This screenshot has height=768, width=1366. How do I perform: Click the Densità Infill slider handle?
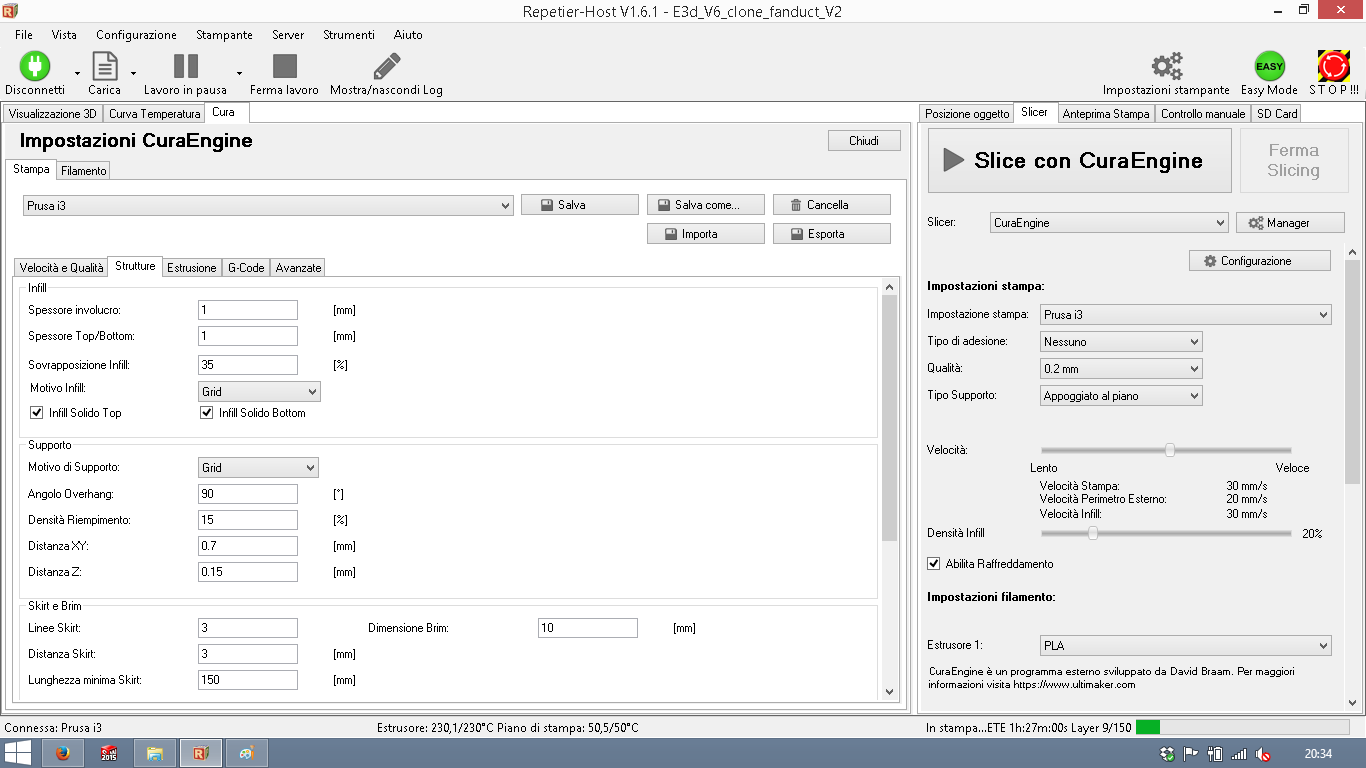pos(1093,534)
